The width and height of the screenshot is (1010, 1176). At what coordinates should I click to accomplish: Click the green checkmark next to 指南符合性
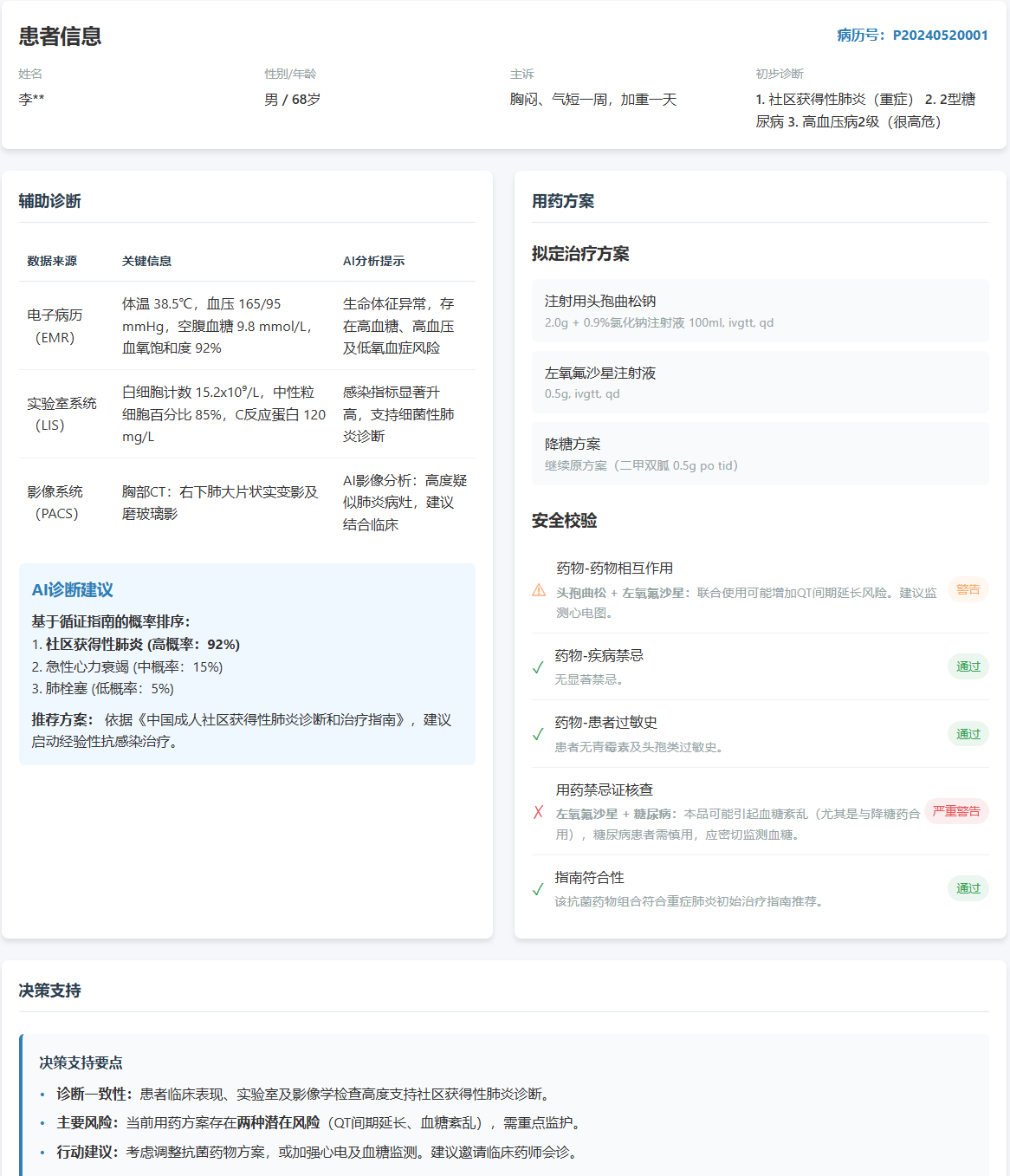click(538, 889)
